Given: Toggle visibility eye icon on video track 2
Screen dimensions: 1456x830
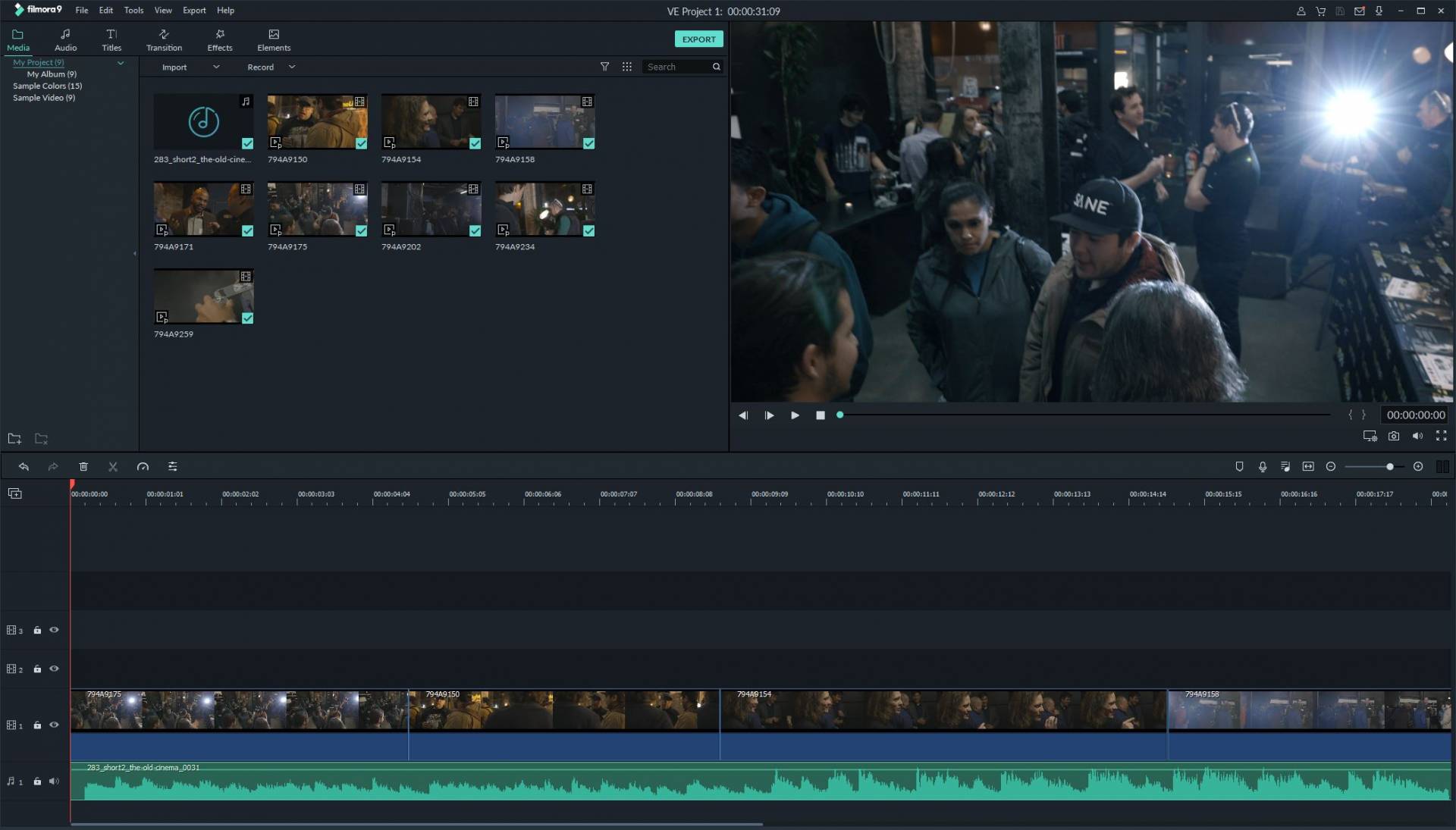Looking at the screenshot, I should [54, 668].
